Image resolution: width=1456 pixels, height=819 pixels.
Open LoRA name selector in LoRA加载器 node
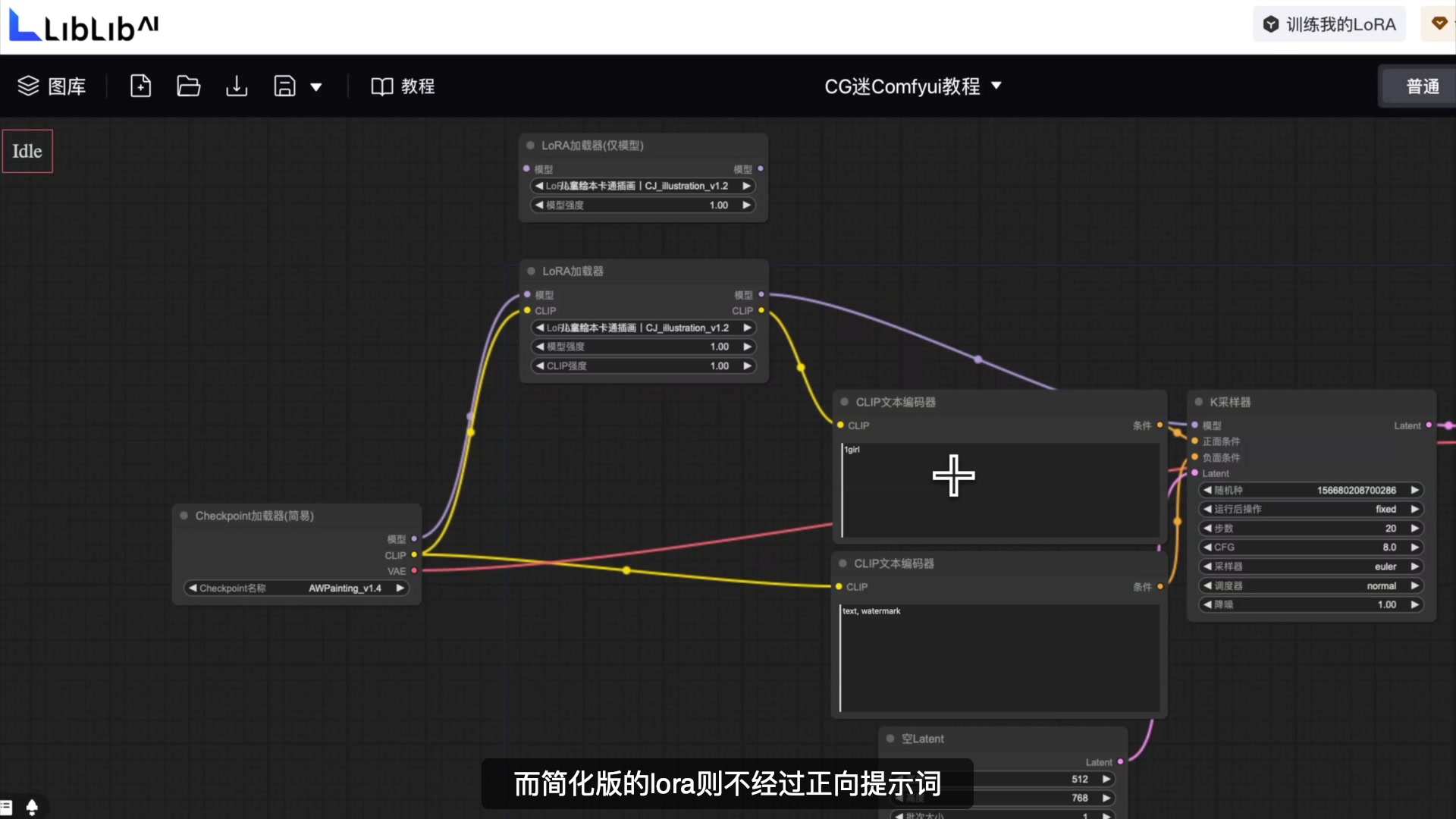point(643,328)
